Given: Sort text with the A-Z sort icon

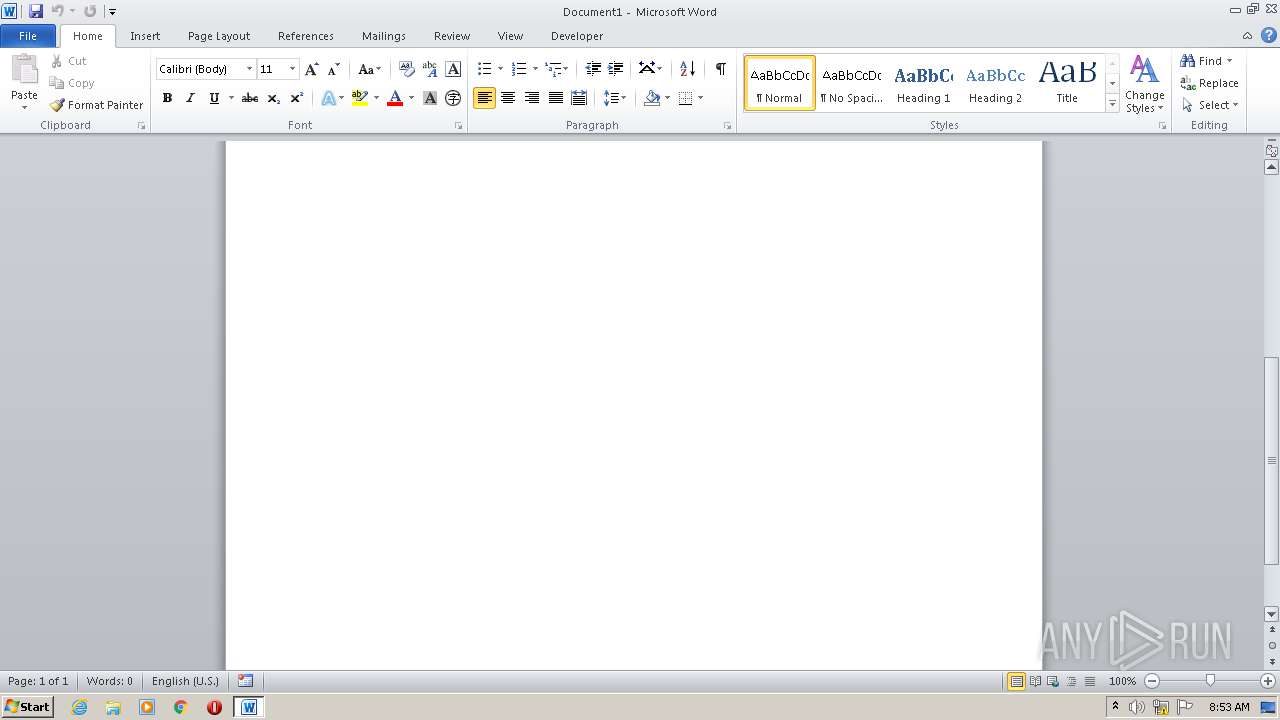Looking at the screenshot, I should click(687, 69).
